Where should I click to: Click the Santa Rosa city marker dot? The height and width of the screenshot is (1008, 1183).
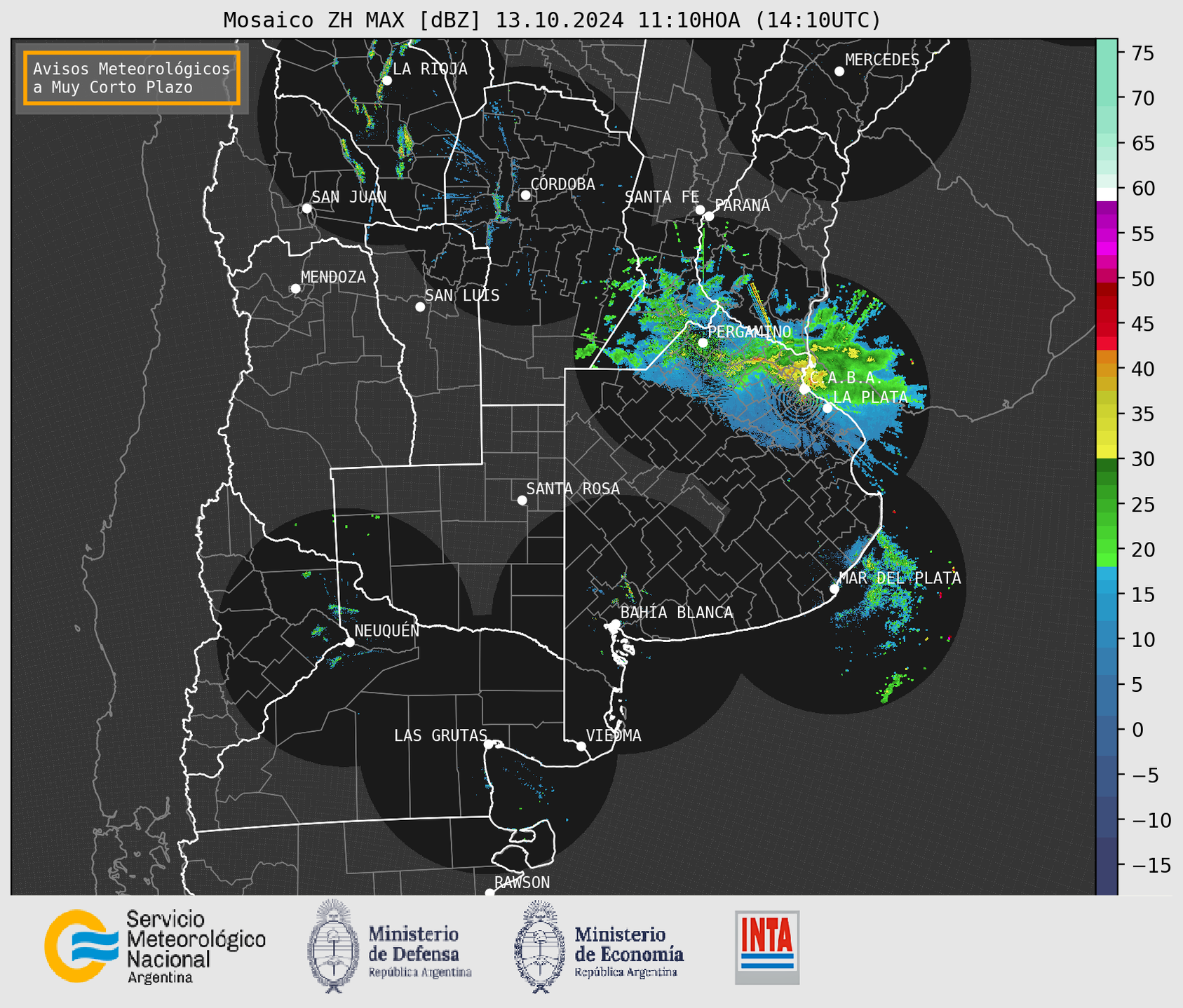coord(522,500)
